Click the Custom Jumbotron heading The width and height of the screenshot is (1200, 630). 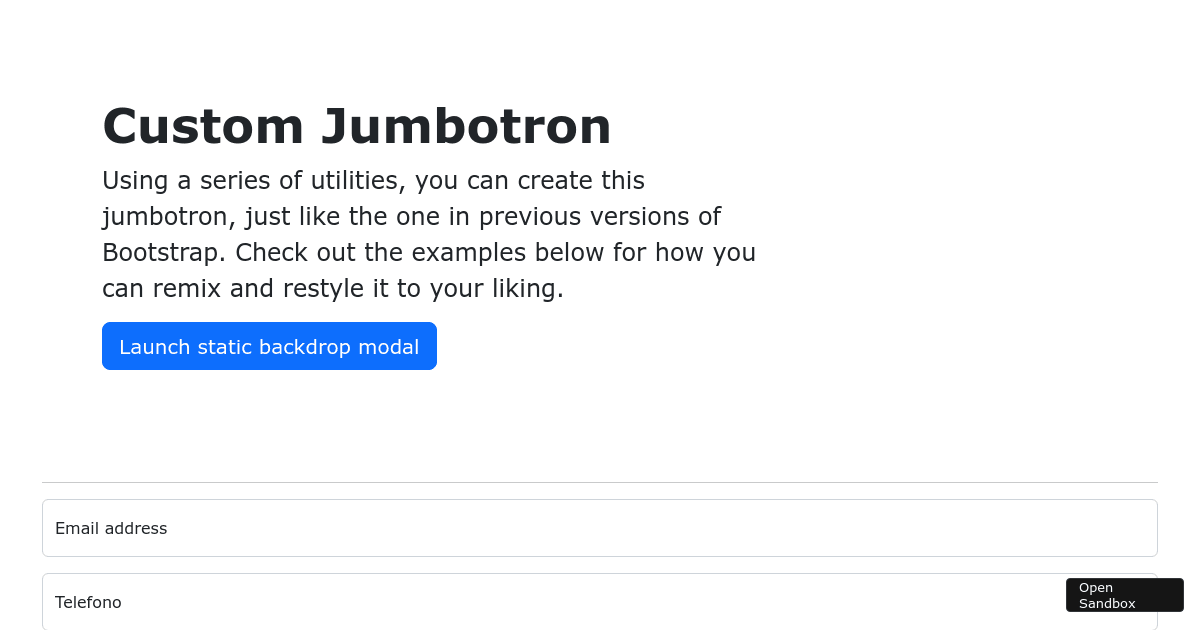[356, 126]
